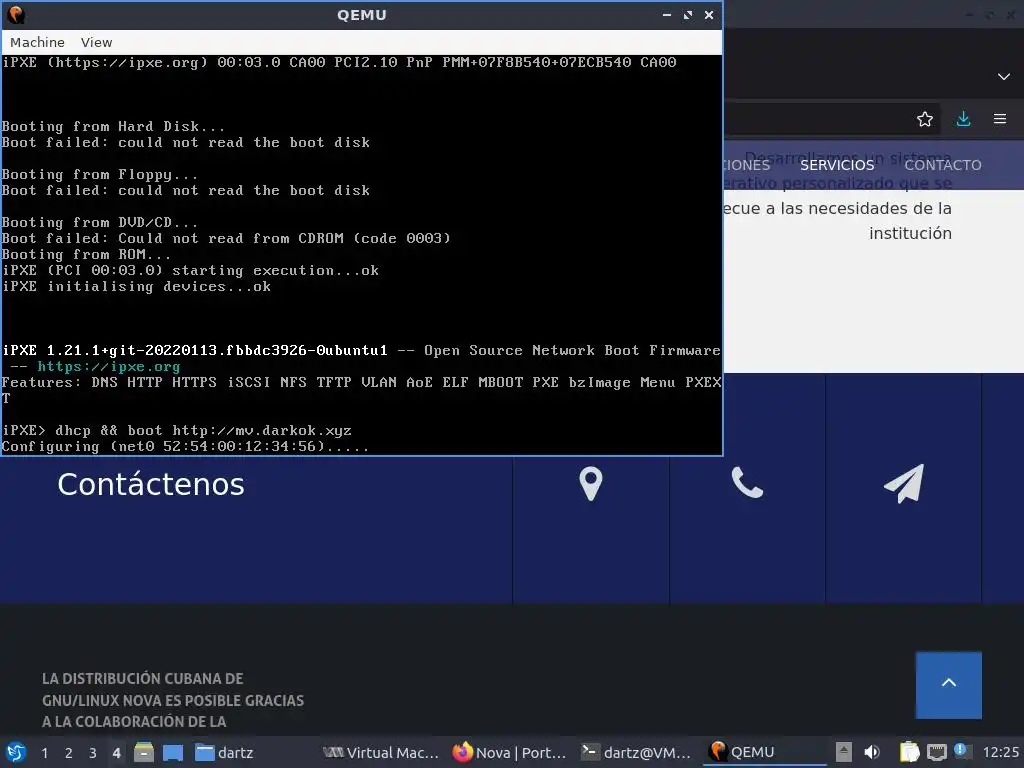Click the 'Booting from Hard Disk...' line
Viewport: 1024px width, 768px height.
[113, 127]
